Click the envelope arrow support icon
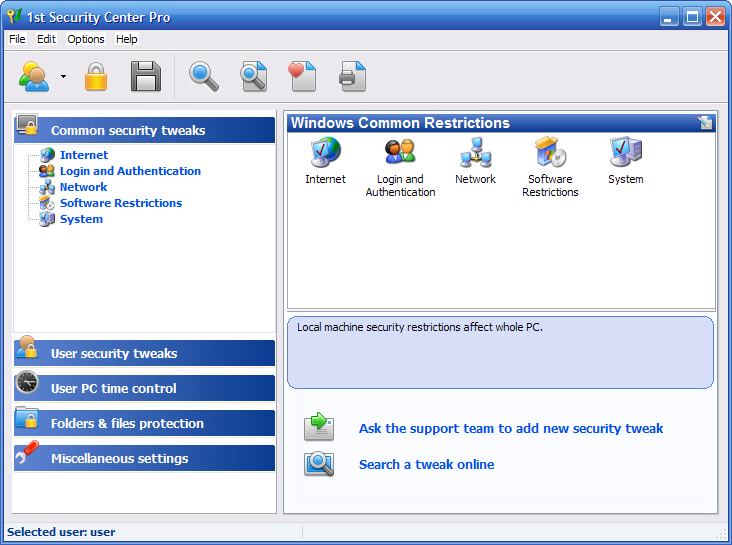 click(x=319, y=426)
